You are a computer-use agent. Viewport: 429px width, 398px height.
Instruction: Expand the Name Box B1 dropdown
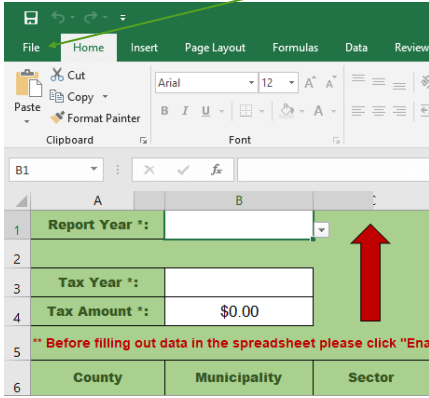(x=94, y=169)
